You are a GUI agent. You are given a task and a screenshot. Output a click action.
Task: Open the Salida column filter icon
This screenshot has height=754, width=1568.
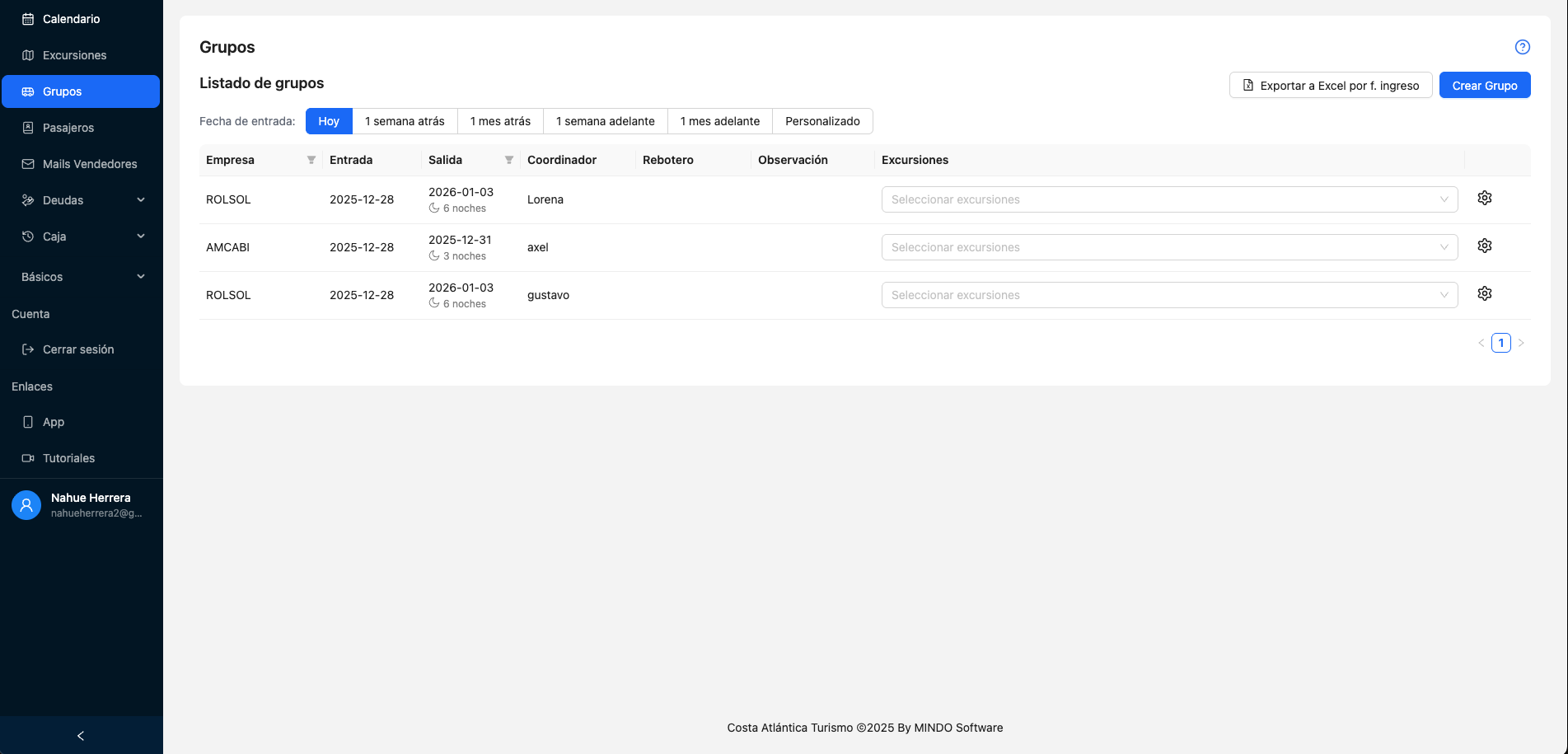(x=509, y=160)
